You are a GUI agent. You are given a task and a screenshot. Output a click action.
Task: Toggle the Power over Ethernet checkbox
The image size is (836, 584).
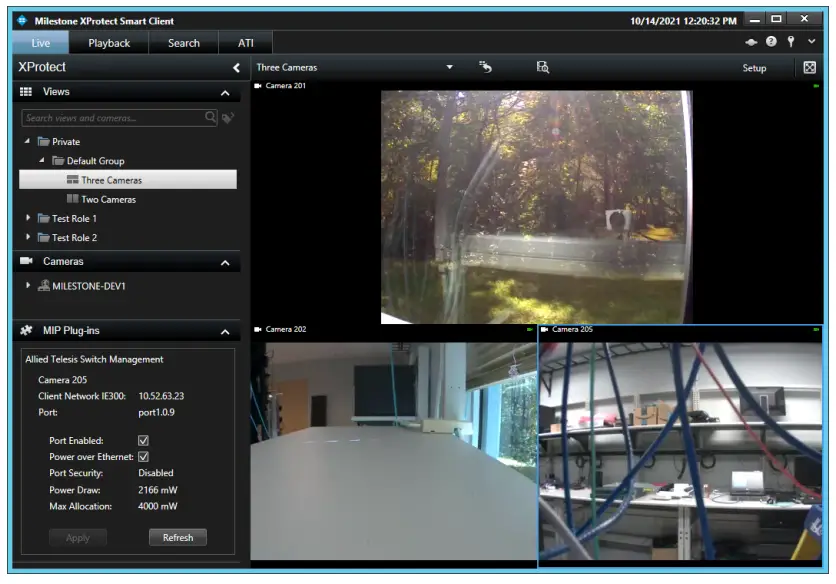point(143,457)
